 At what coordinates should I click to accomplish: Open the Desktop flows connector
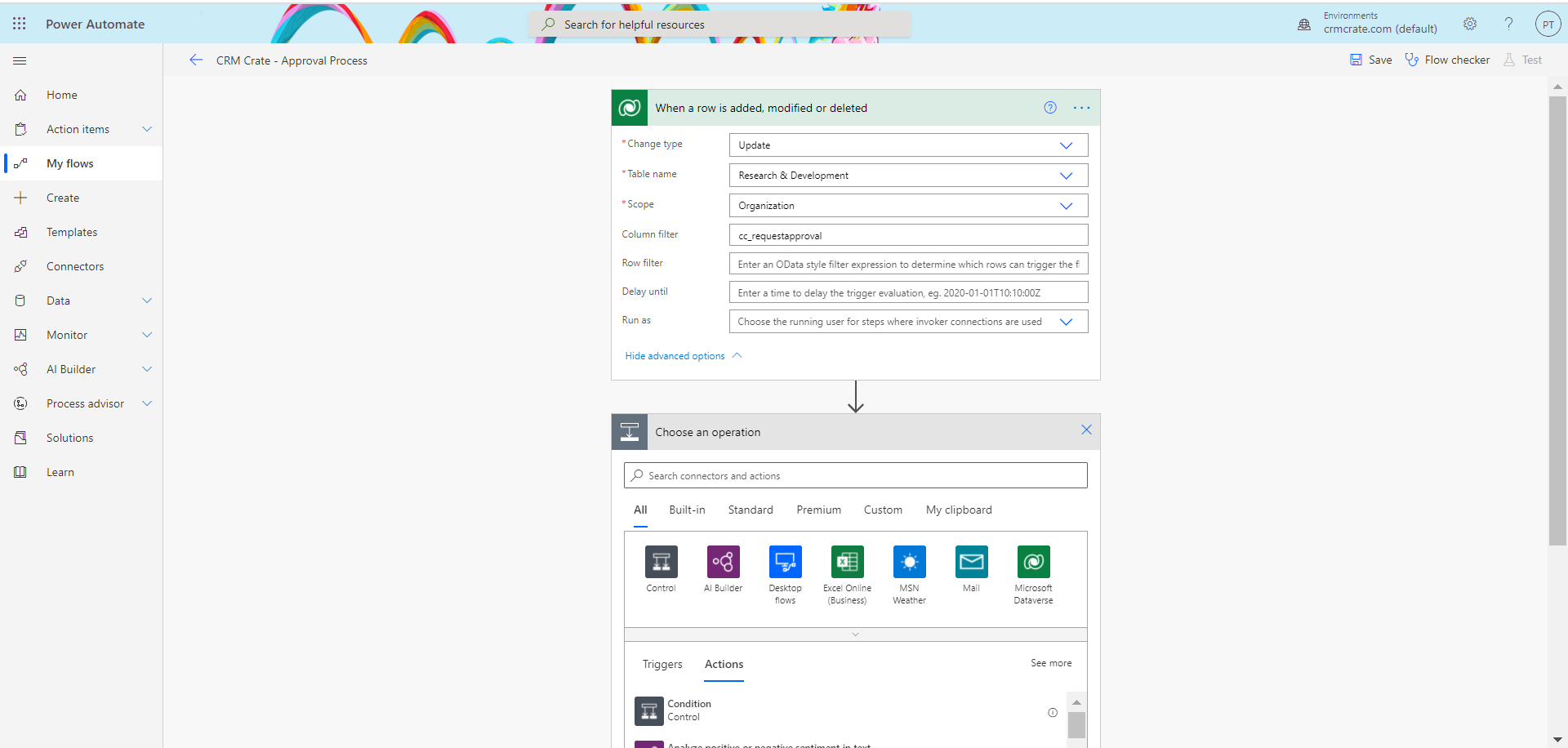pyautogui.click(x=785, y=562)
